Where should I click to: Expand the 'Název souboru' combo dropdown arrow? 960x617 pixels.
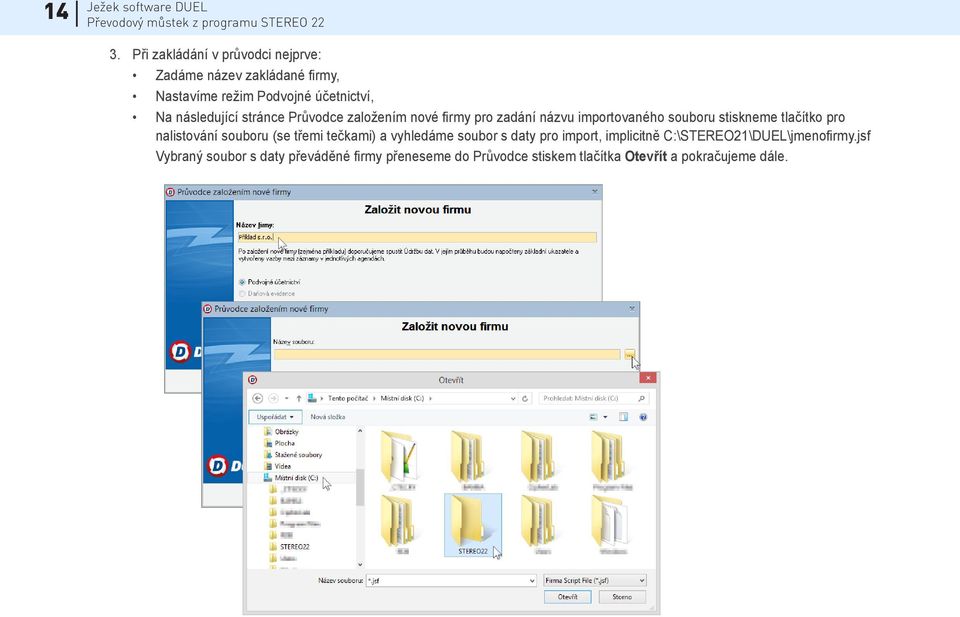(x=532, y=580)
